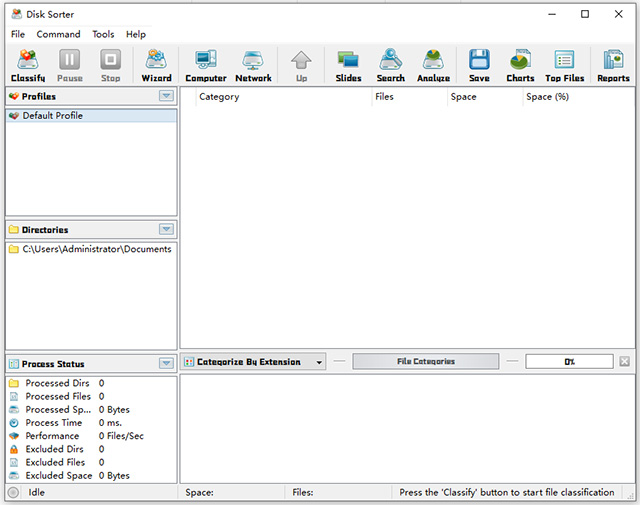Click the 0% progress bar

[x=569, y=362]
